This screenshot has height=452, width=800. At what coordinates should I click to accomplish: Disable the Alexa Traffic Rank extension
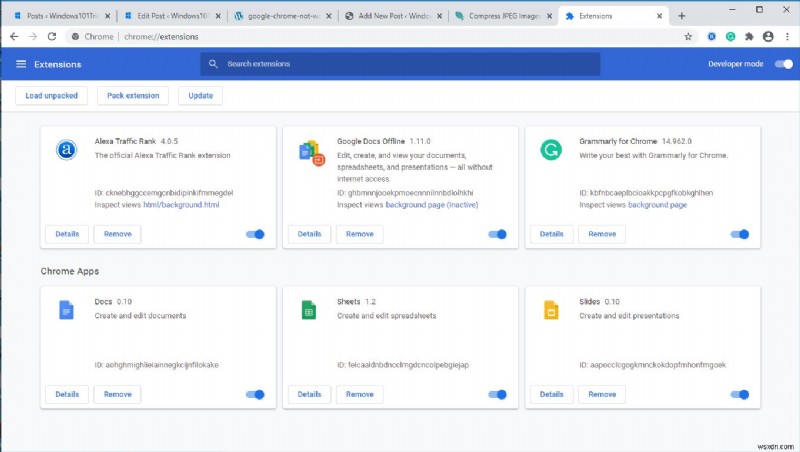click(x=255, y=234)
